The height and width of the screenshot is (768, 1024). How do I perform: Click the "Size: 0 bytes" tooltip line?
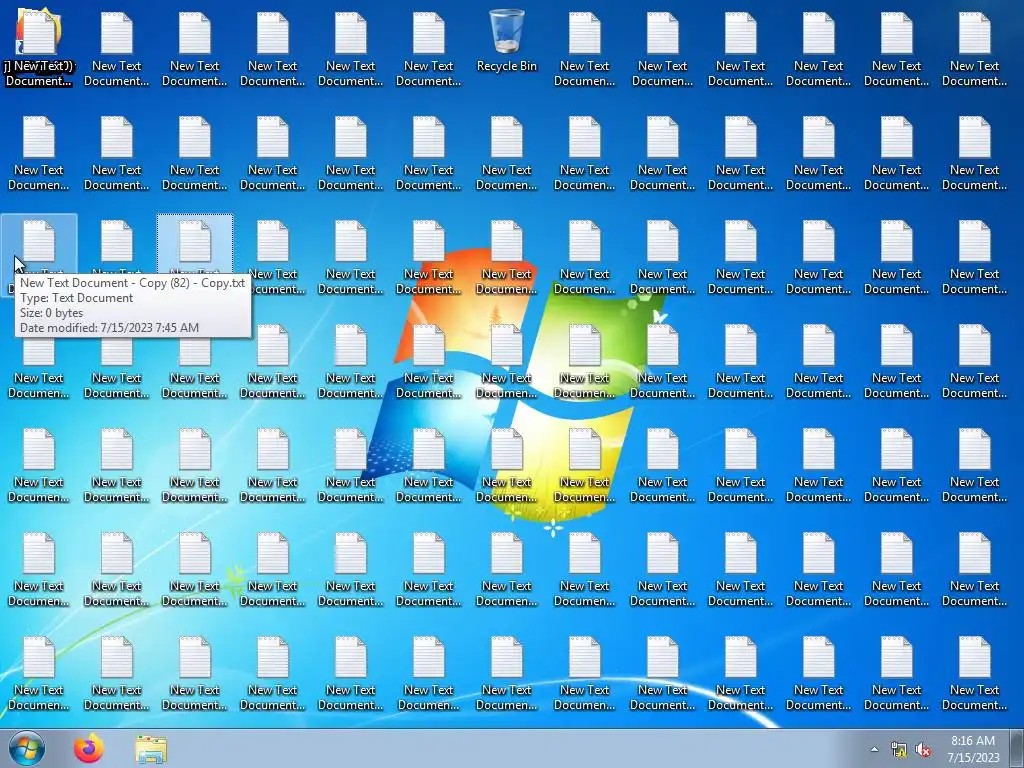coord(52,313)
